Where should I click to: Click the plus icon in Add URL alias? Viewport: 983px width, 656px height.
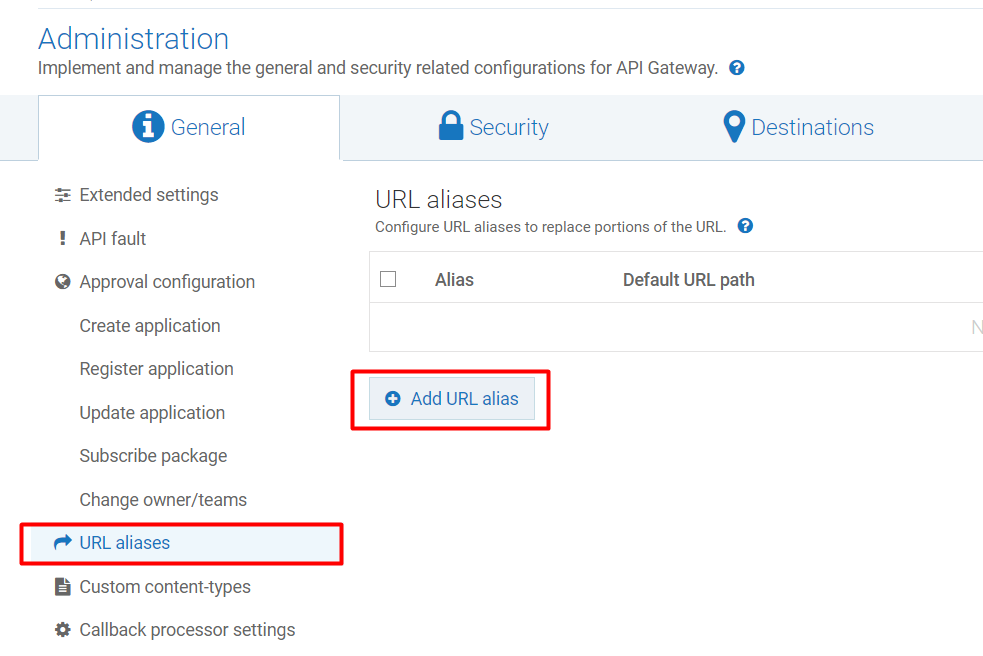(x=392, y=398)
